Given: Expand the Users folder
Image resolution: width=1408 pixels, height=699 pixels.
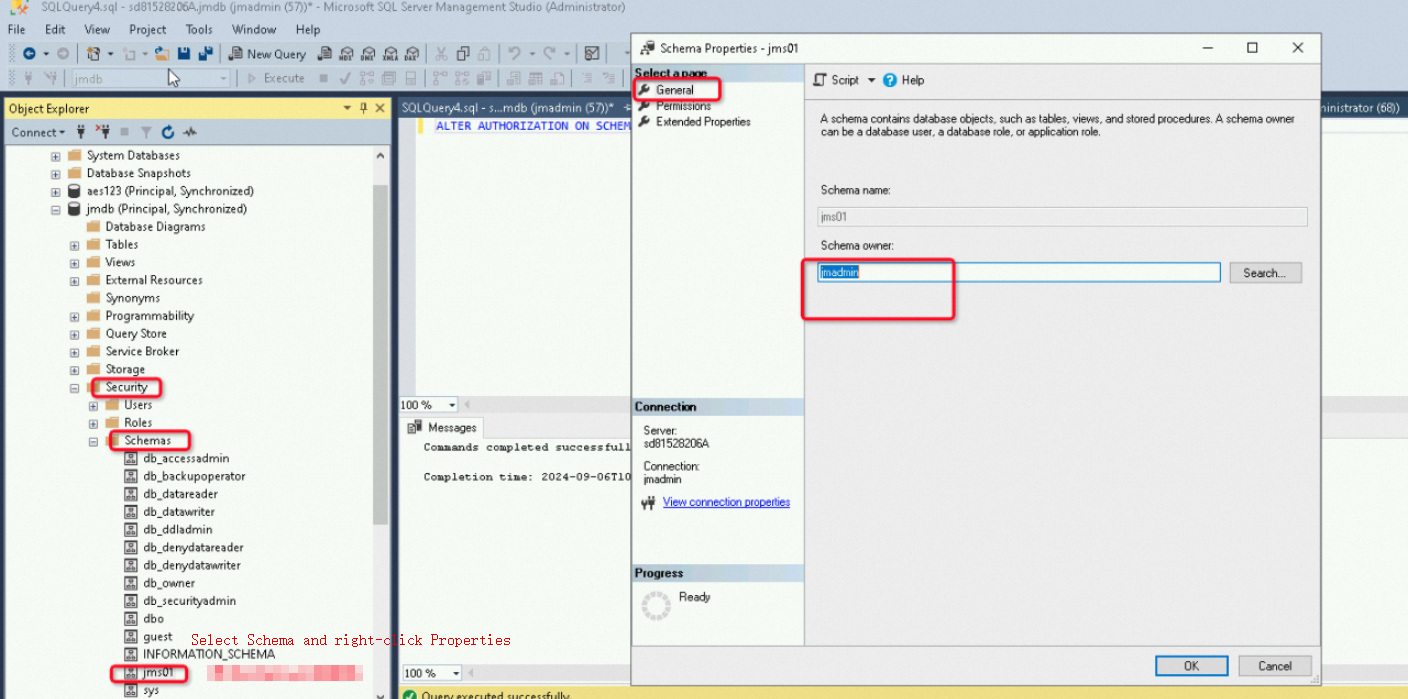Looking at the screenshot, I should pyautogui.click(x=93, y=406).
